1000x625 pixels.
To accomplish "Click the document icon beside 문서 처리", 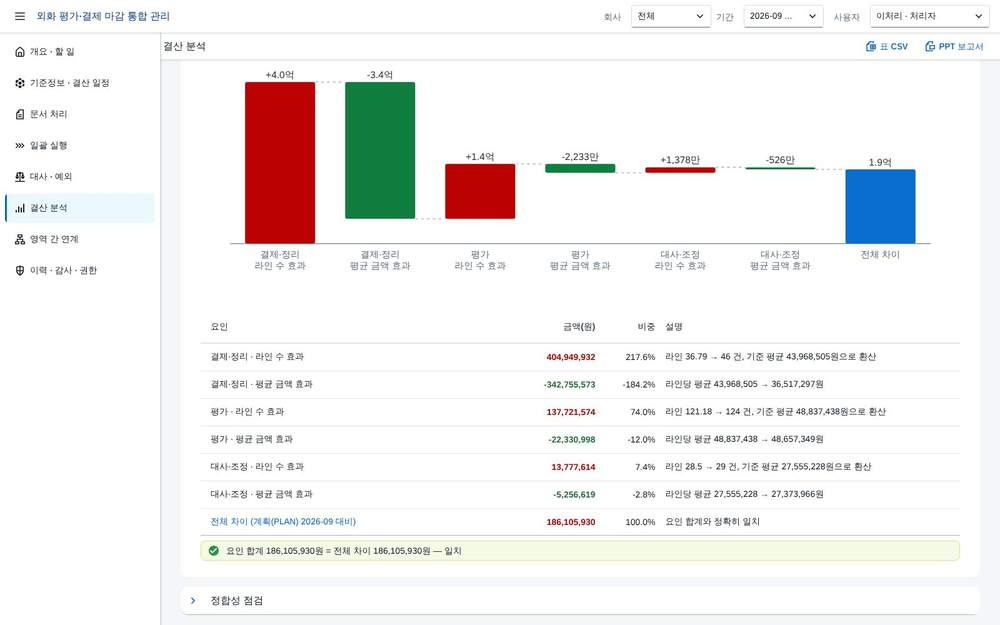I will 20,114.
